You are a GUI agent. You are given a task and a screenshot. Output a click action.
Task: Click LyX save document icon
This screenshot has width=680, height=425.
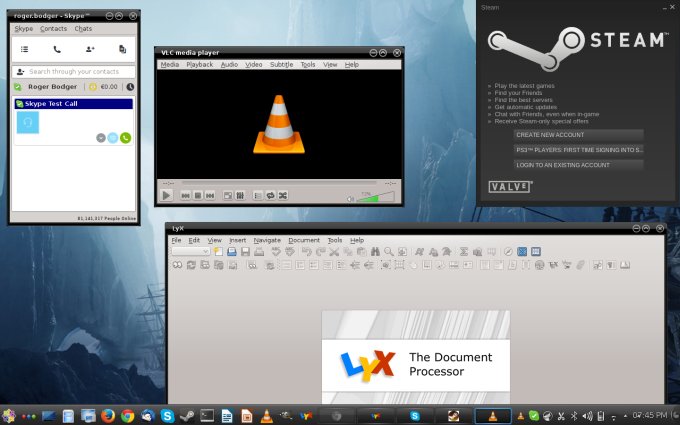[x=245, y=252]
